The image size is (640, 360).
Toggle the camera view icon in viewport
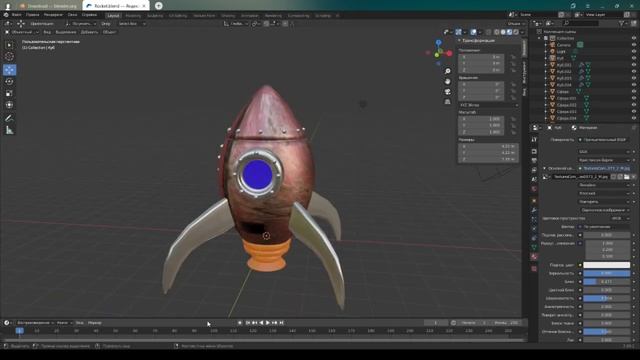[x=448, y=92]
